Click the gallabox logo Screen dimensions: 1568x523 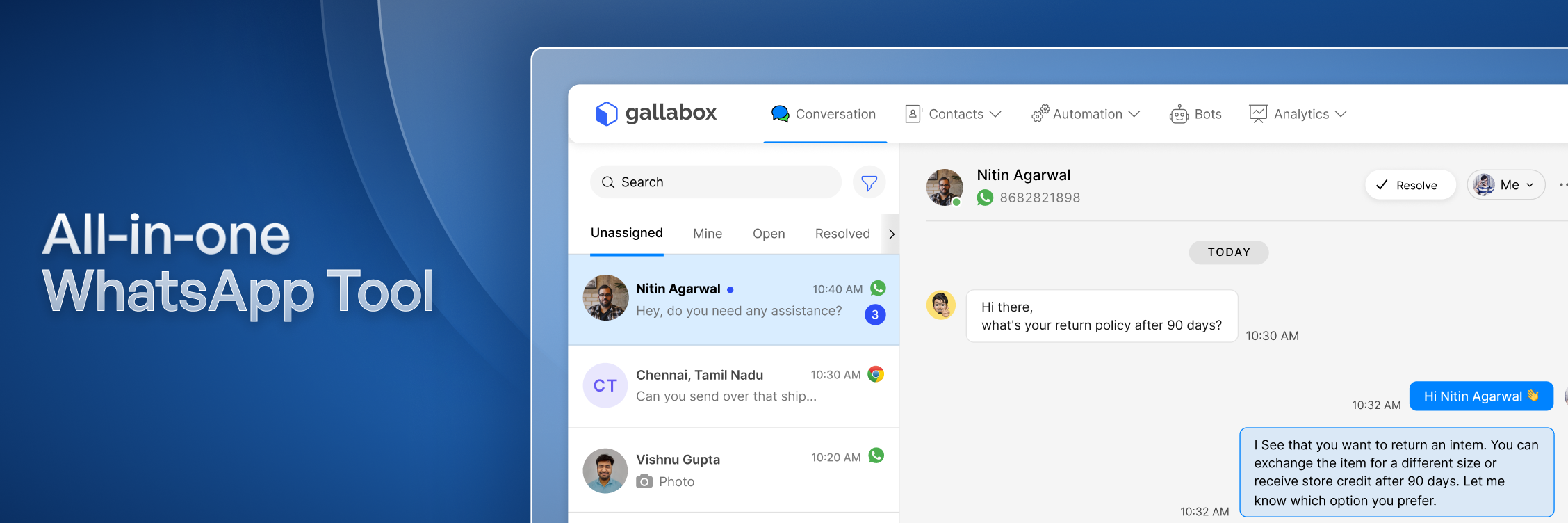[x=655, y=113]
